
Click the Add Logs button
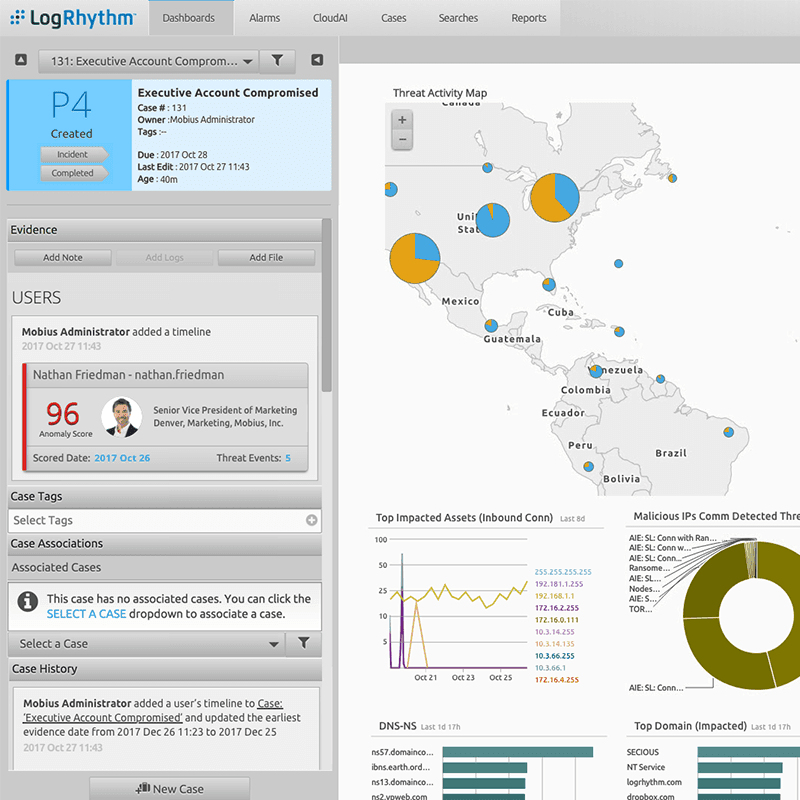click(164, 258)
